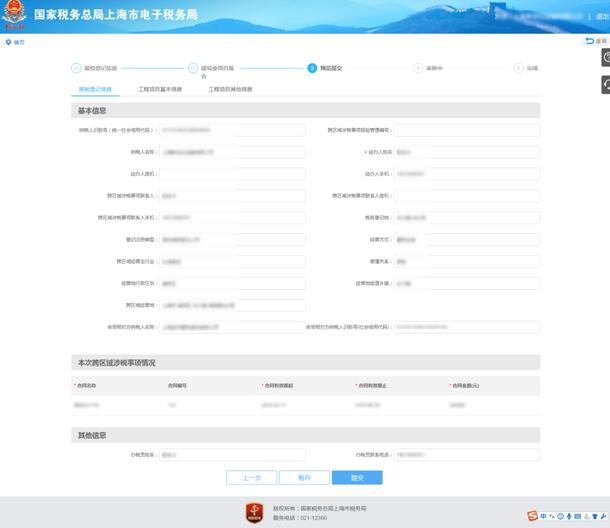Screen dimensions: 610x528
Task: Toggle Sogou Chinese/English 中 mode icon
Action: 543,516
